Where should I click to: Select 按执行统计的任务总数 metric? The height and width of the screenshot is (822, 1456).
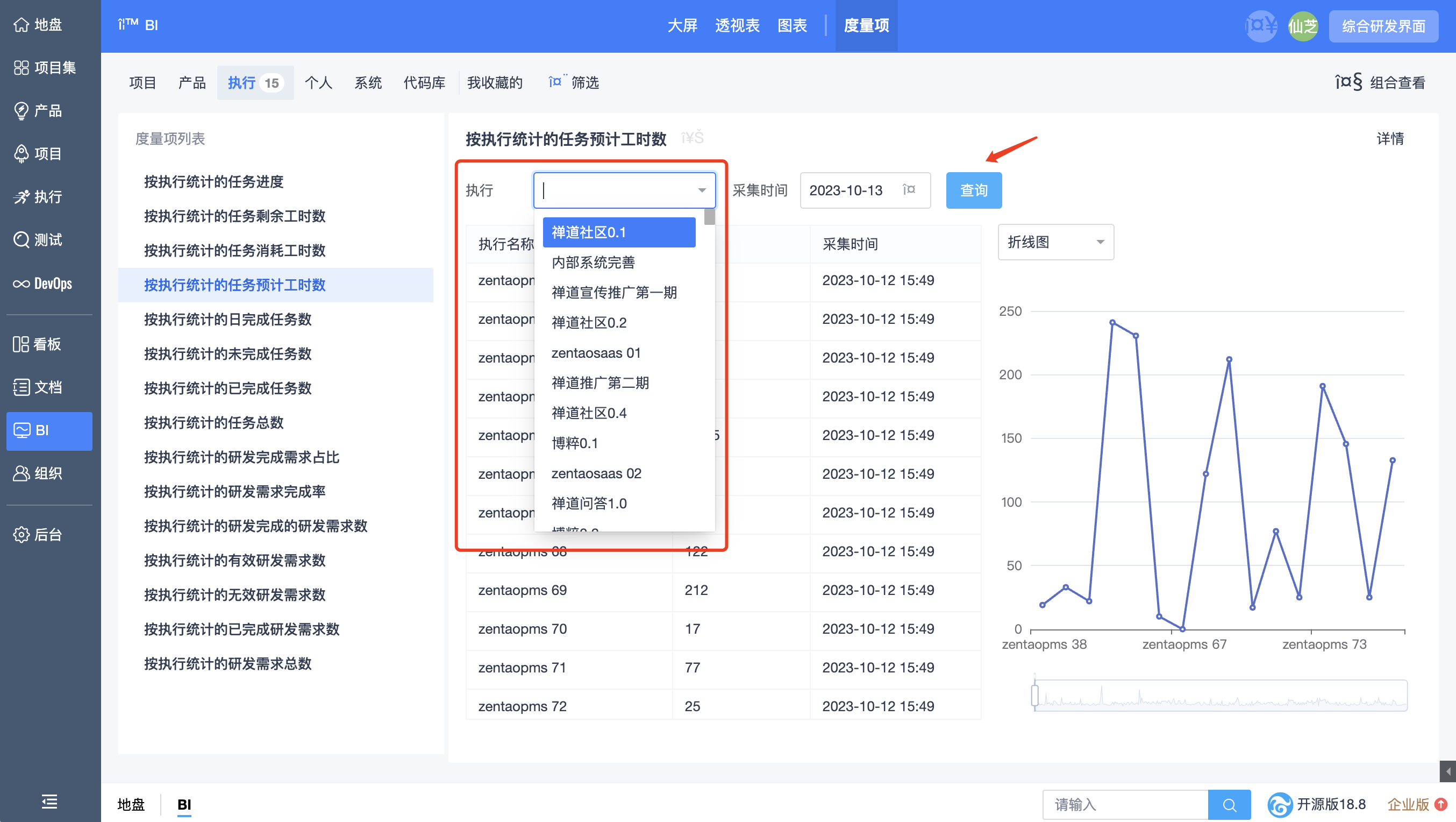275,423
